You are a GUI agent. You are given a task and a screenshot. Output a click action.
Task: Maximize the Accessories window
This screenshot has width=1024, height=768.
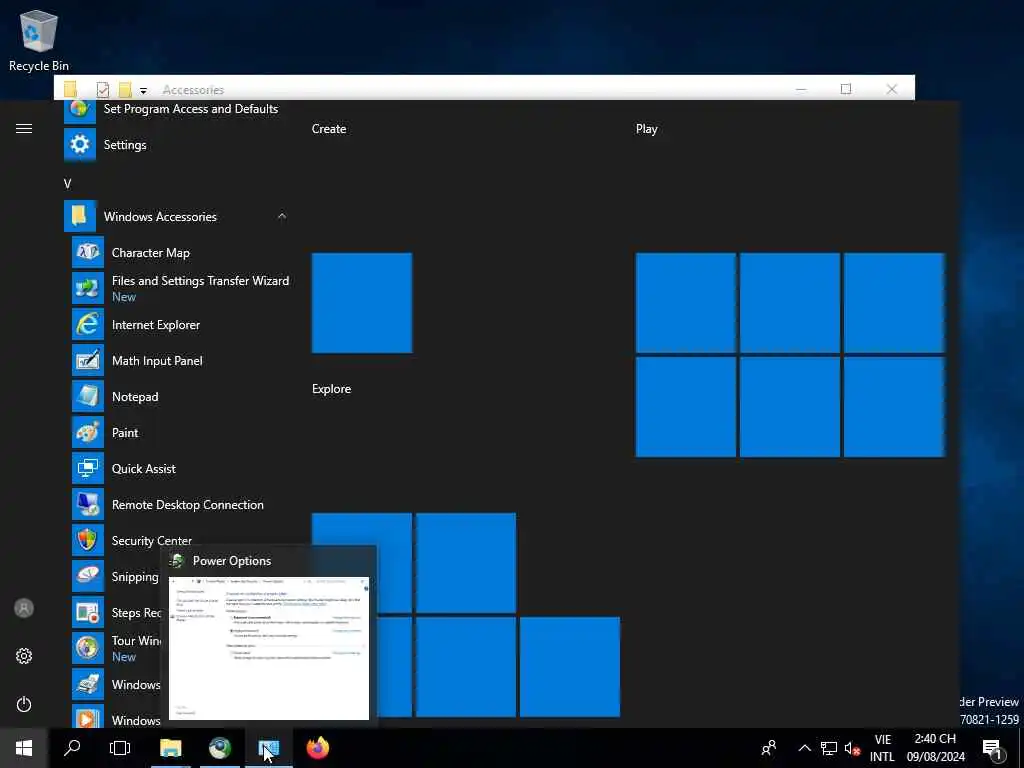pos(846,89)
